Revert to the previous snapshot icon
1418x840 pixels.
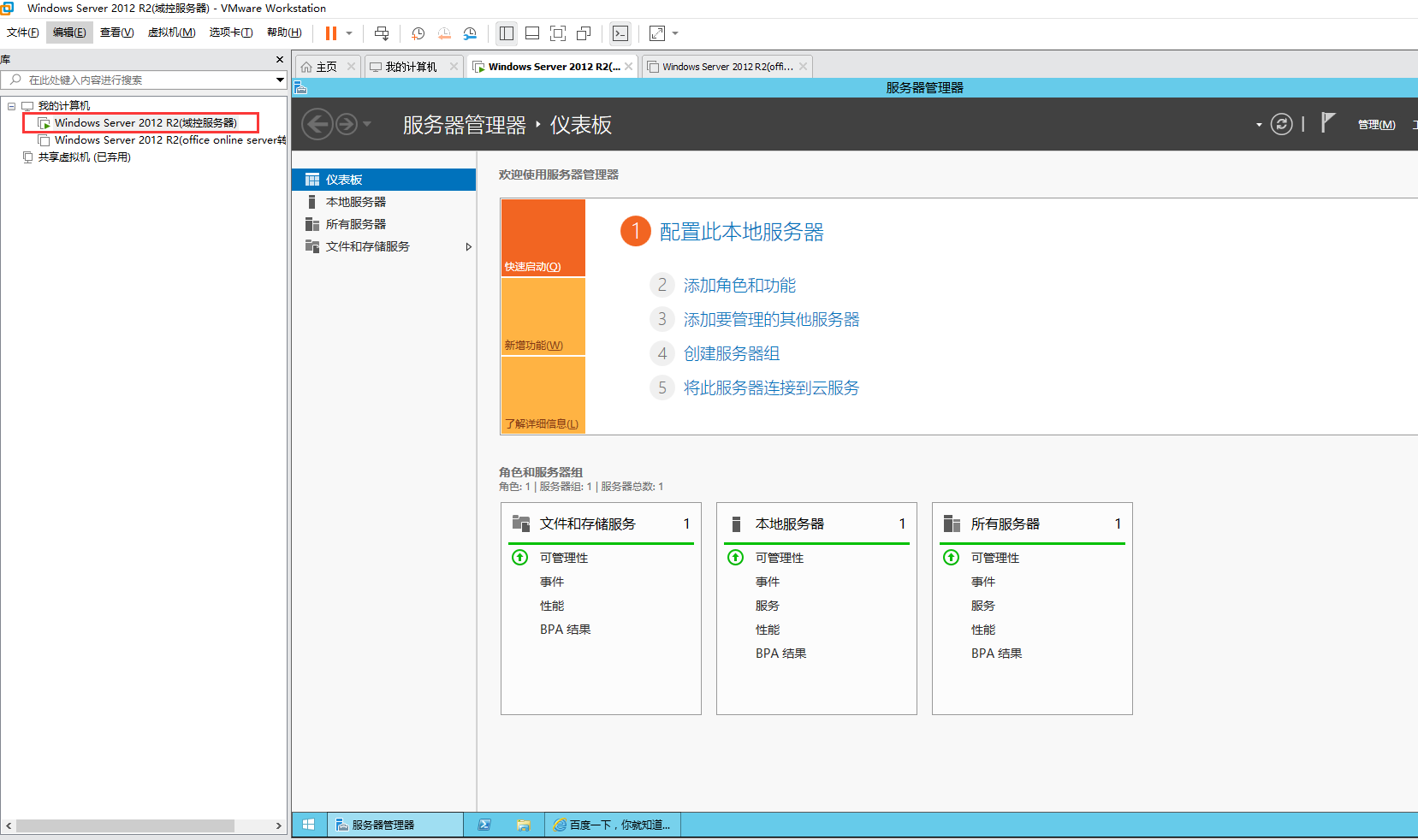click(444, 33)
